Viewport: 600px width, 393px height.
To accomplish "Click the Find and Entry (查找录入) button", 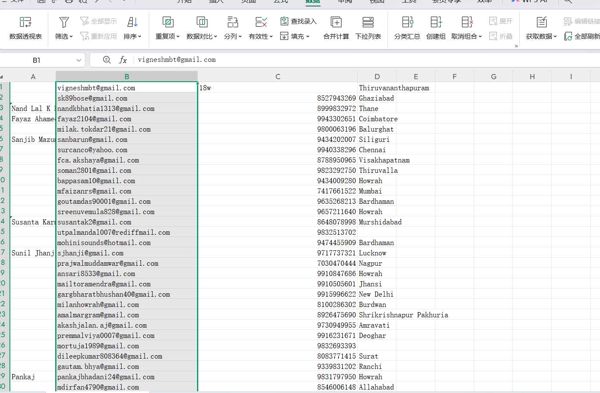I will (x=298, y=21).
